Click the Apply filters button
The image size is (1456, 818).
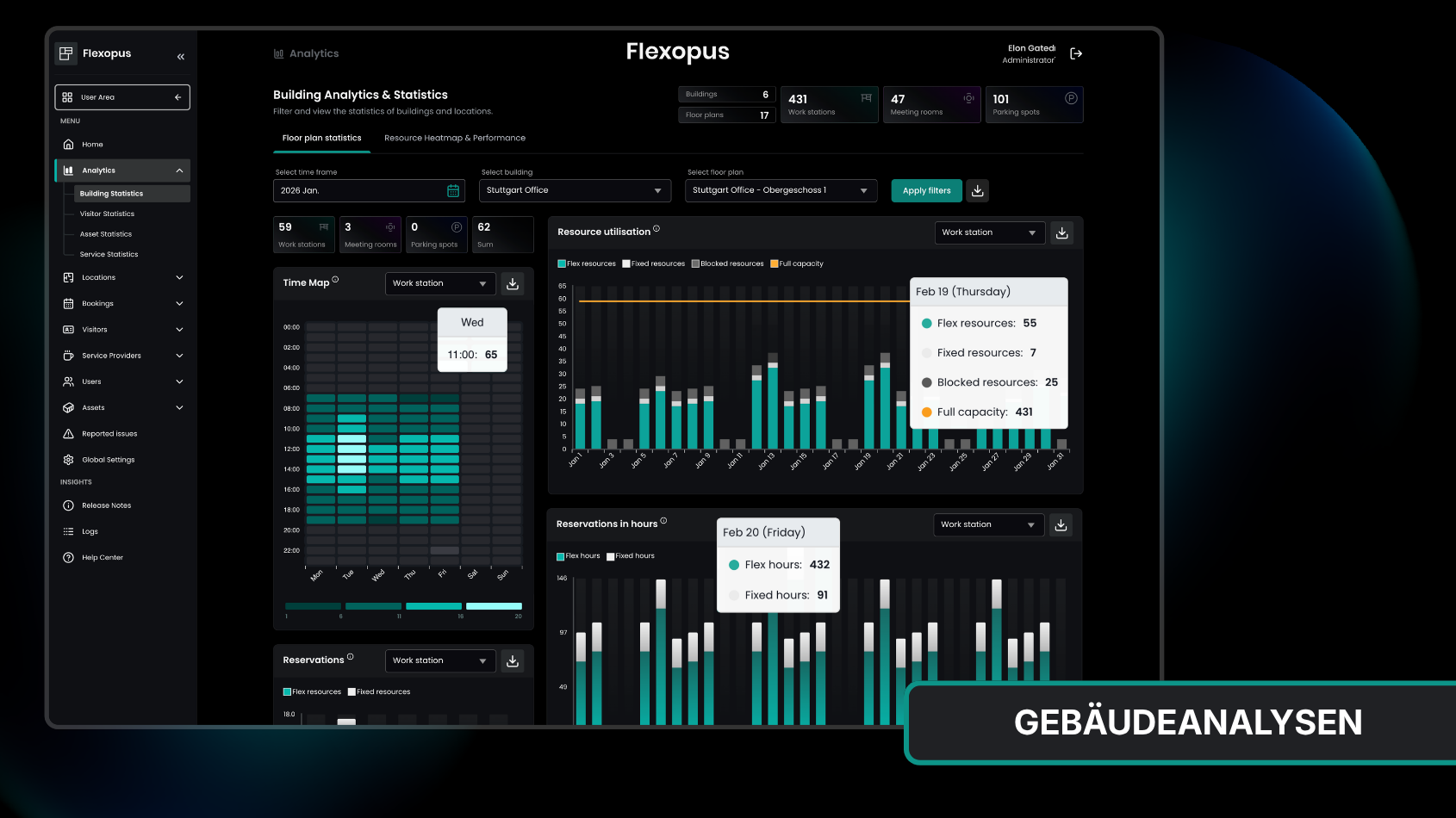pos(926,191)
